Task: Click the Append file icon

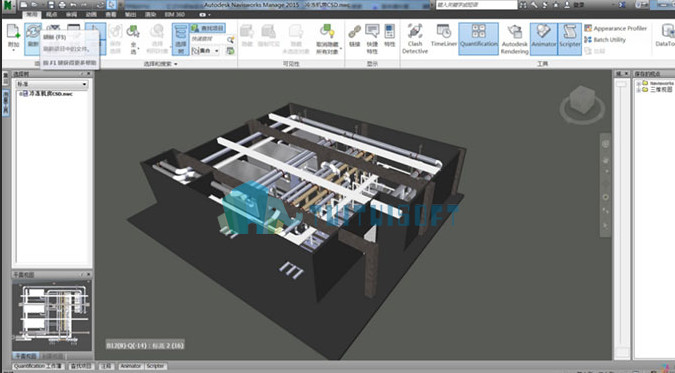Action: (x=13, y=37)
